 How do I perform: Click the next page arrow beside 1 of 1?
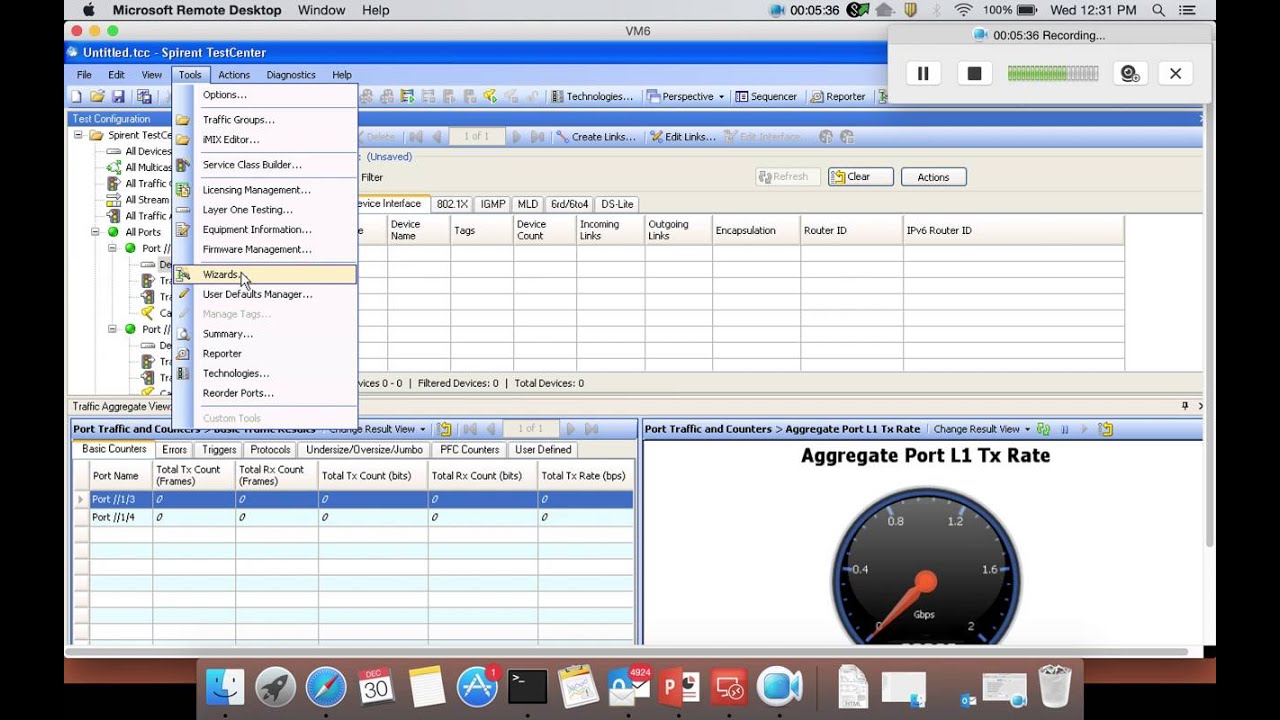517,137
